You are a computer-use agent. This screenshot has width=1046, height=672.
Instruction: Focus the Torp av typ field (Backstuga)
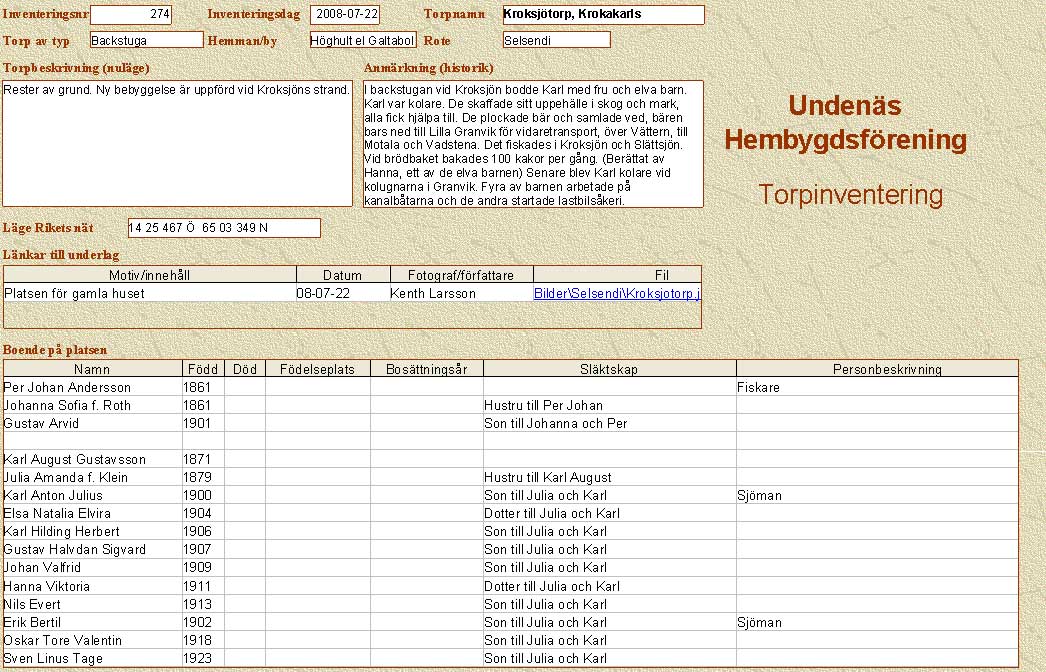[x=146, y=40]
